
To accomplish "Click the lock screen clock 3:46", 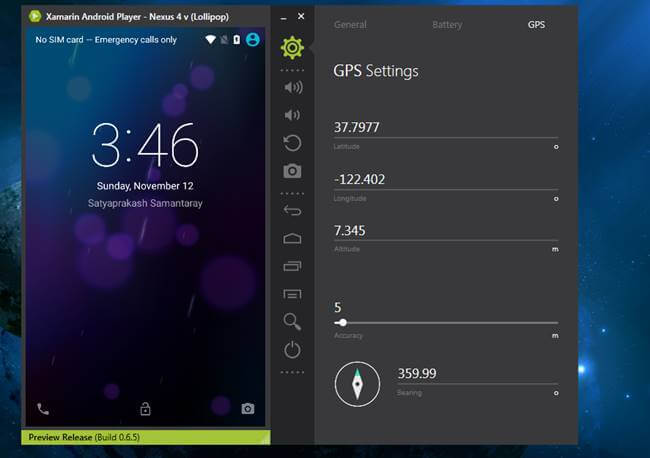I will (x=145, y=145).
